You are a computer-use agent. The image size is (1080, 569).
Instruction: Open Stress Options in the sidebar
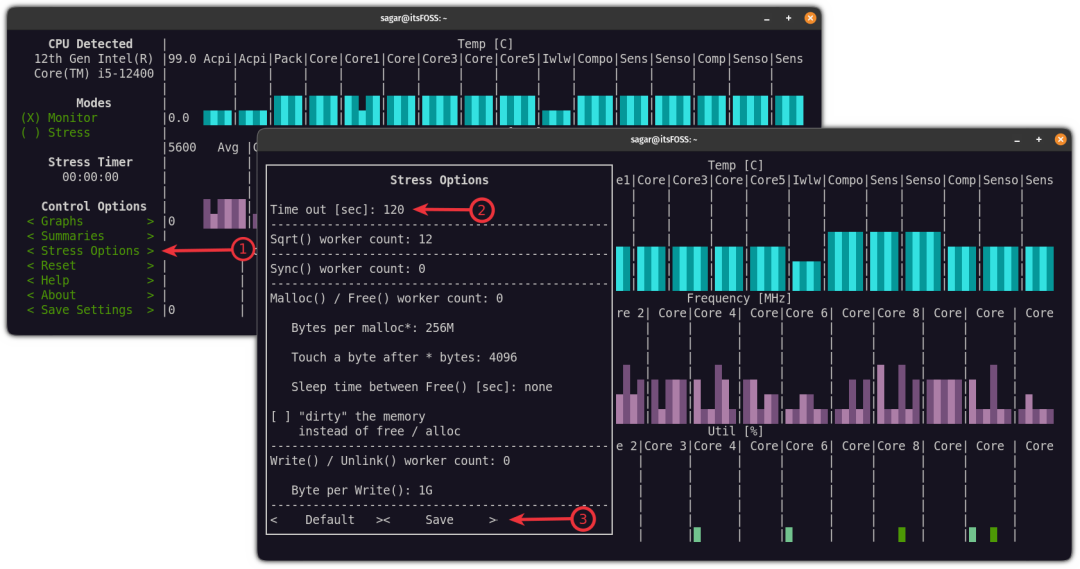pyautogui.click(x=90, y=251)
